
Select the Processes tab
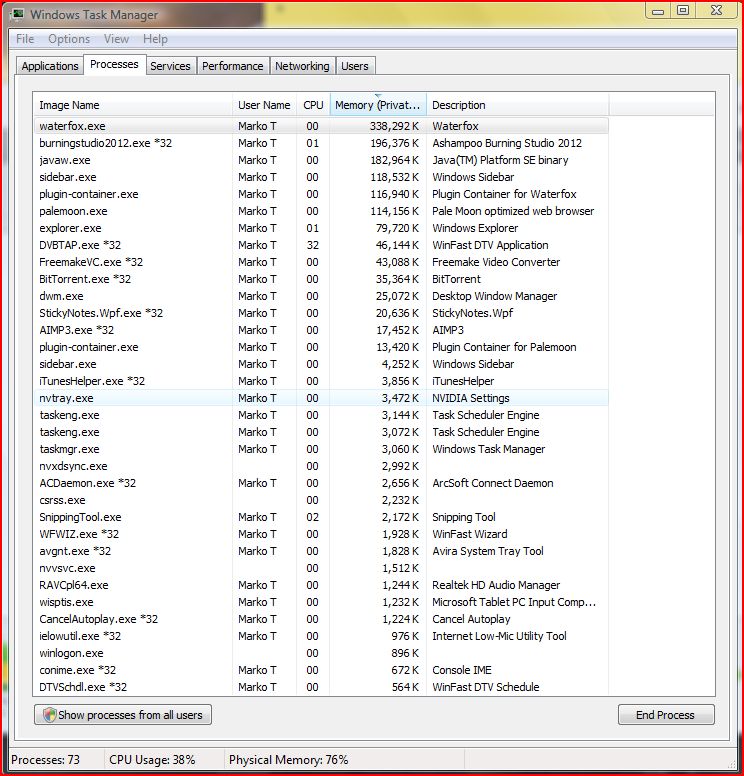coord(114,64)
